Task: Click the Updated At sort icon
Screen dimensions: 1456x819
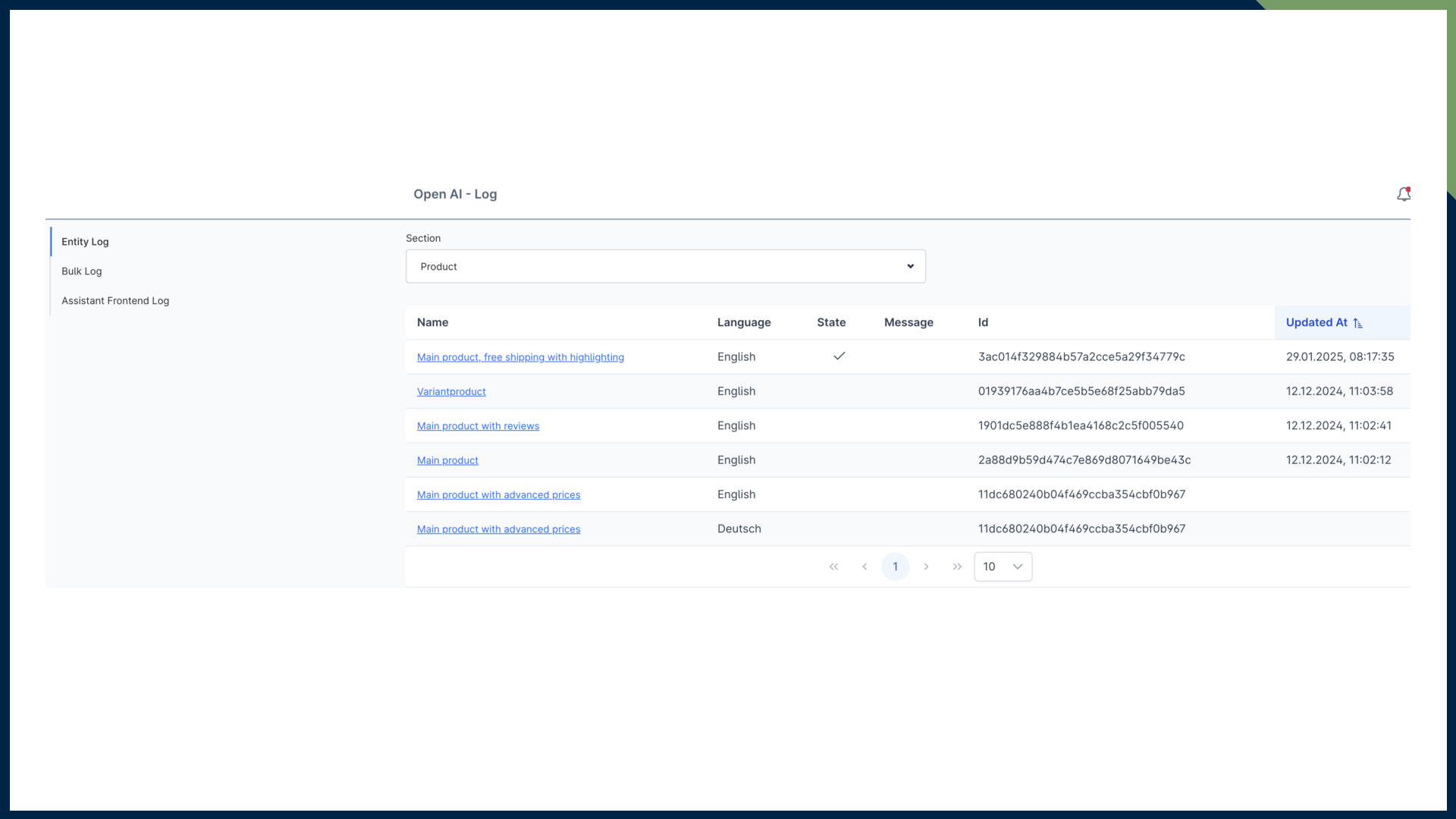Action: click(x=1357, y=323)
